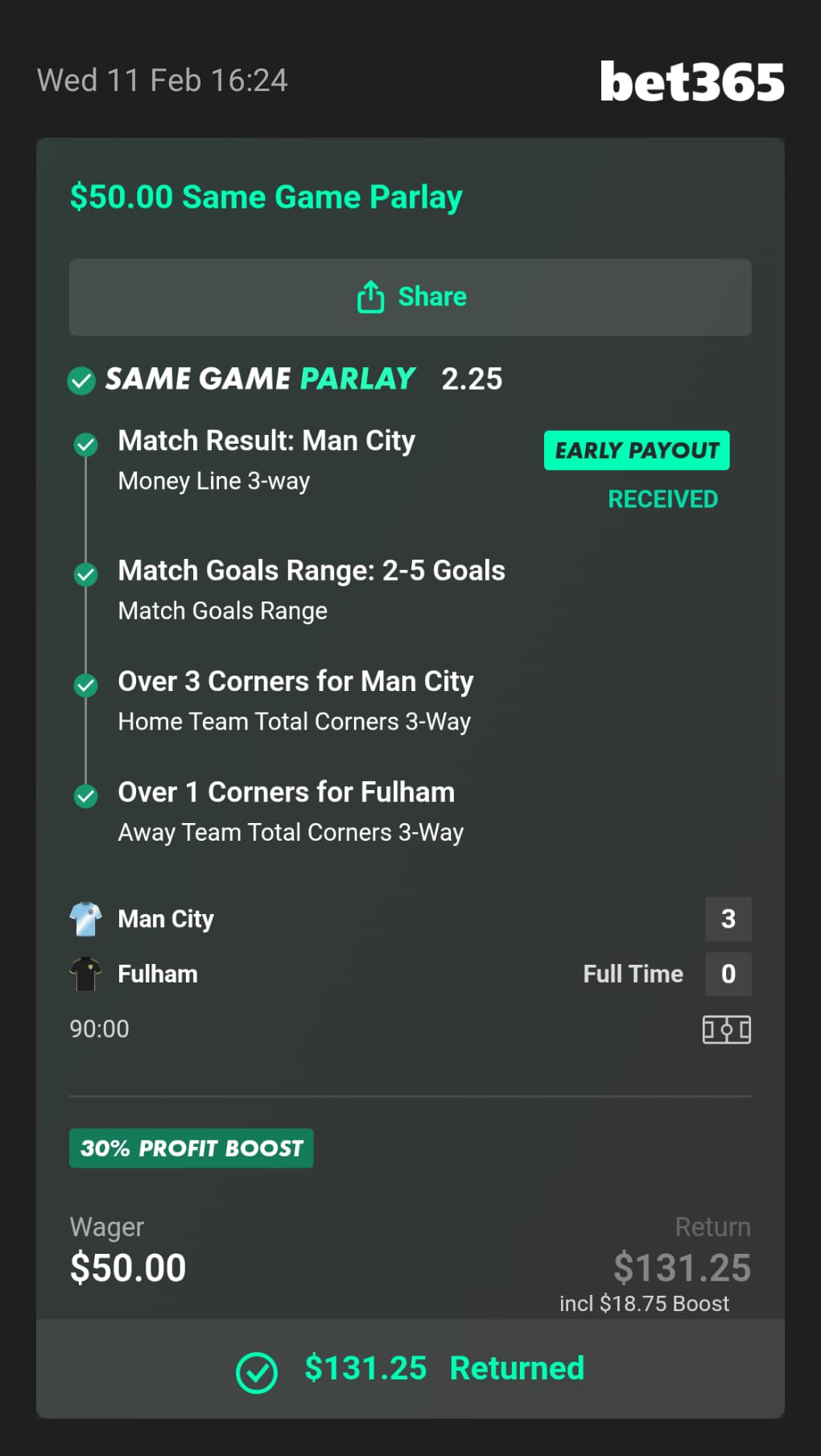Click Man City's score of 3

click(728, 919)
